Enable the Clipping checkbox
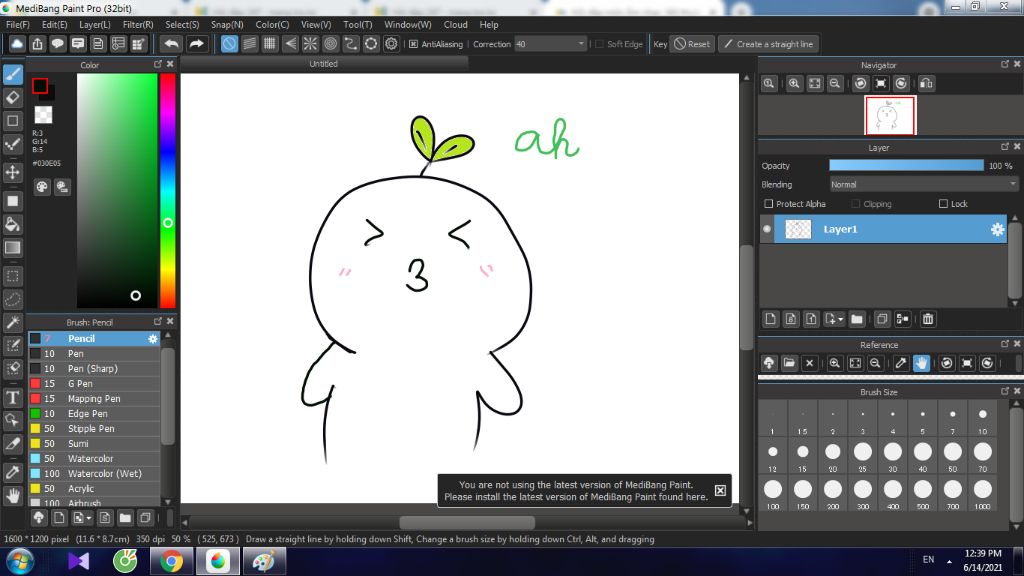 [x=856, y=204]
